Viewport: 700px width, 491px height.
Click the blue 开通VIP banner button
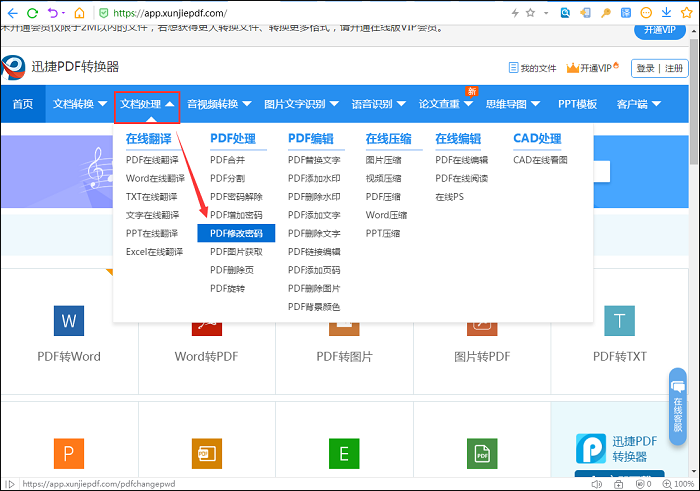click(x=660, y=31)
